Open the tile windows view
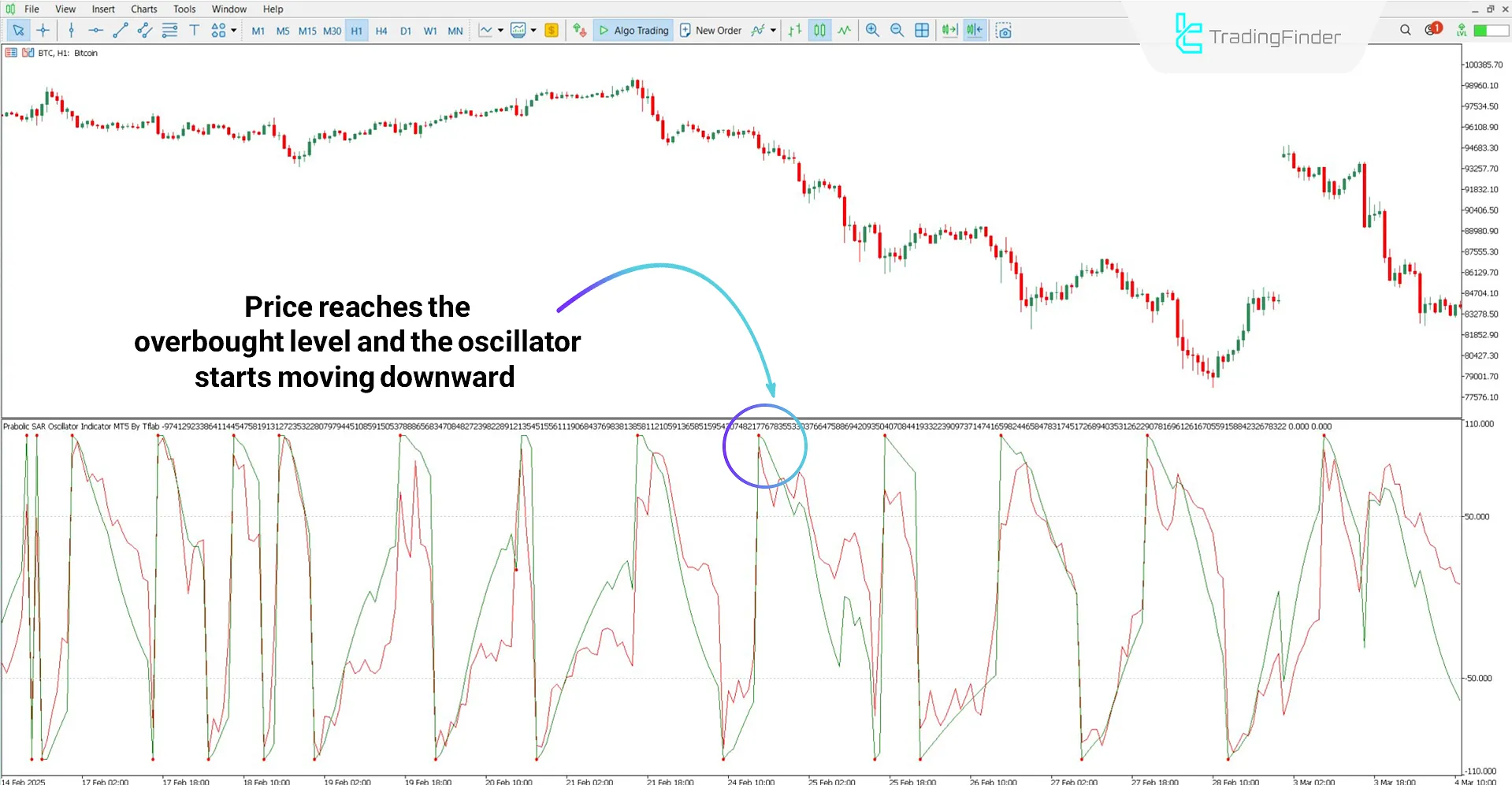Viewport: 1512px width, 785px height. pos(922,30)
